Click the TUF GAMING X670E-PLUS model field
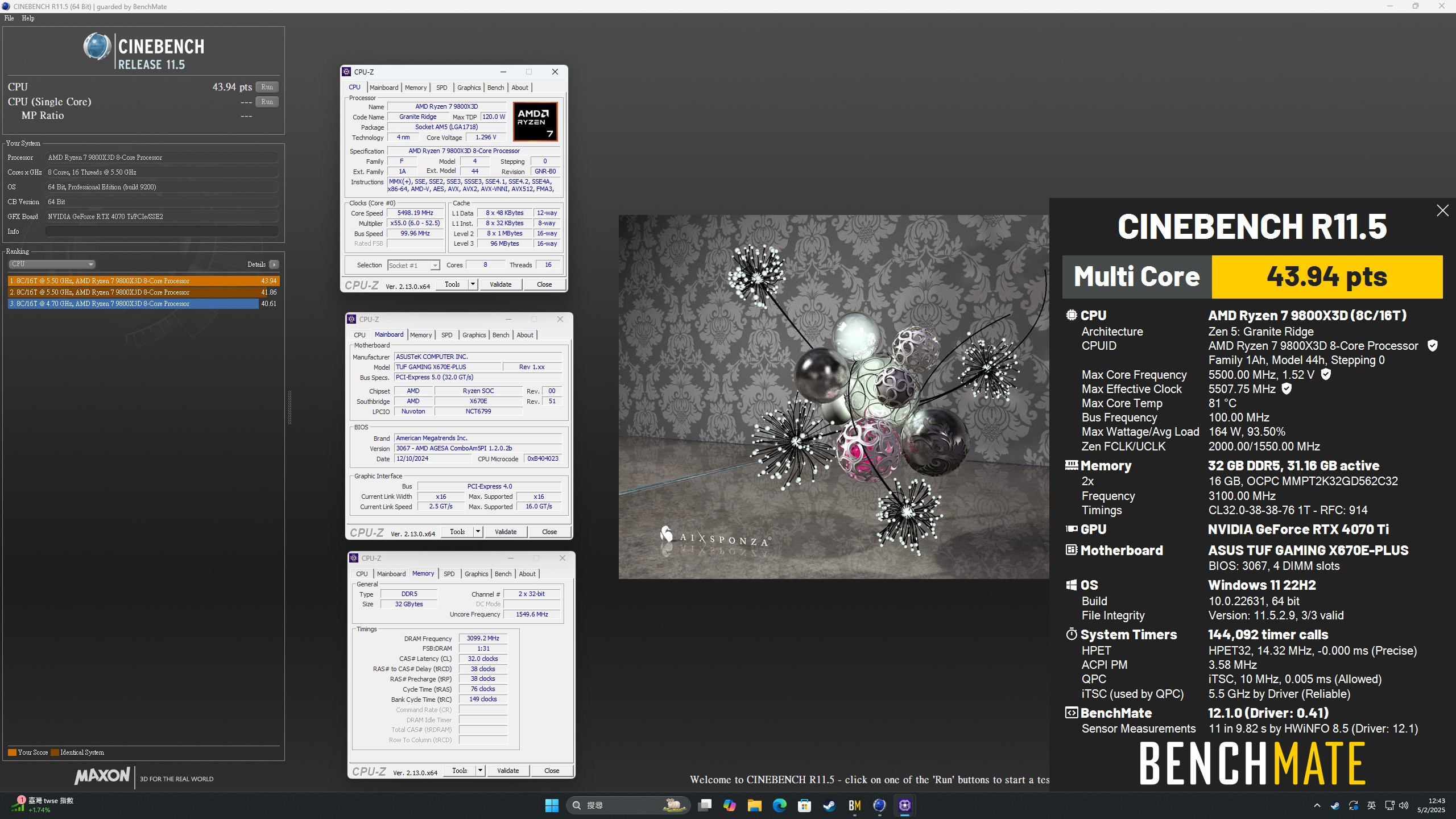Image resolution: width=1456 pixels, height=819 pixels. click(447, 367)
